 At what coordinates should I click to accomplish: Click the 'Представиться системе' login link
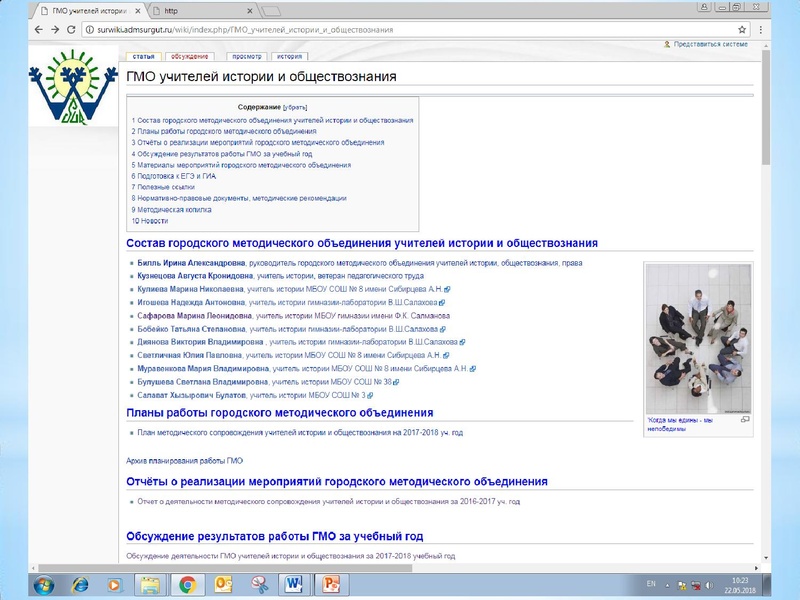pyautogui.click(x=710, y=45)
